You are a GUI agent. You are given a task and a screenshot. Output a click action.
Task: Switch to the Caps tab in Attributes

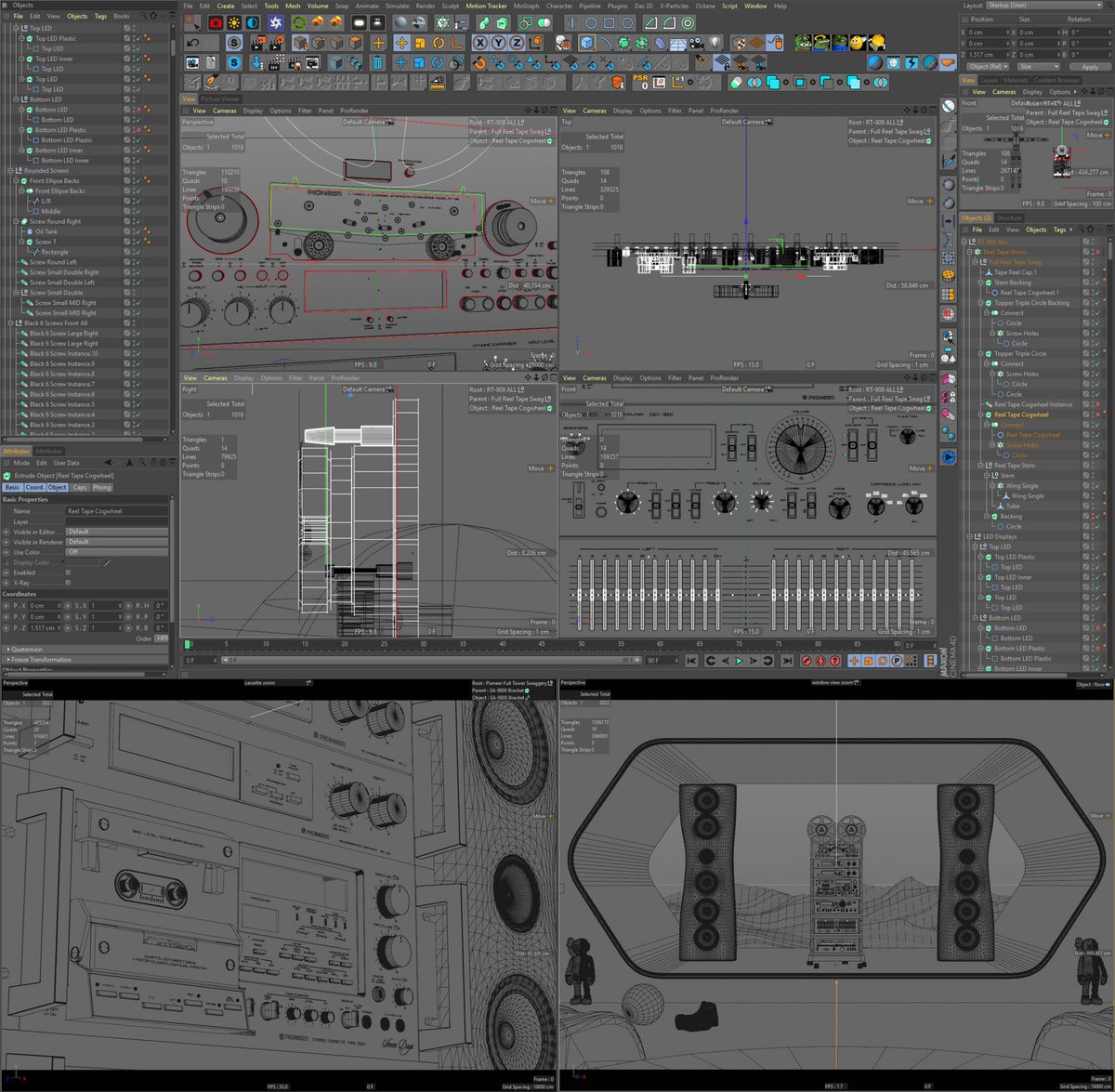(x=80, y=487)
